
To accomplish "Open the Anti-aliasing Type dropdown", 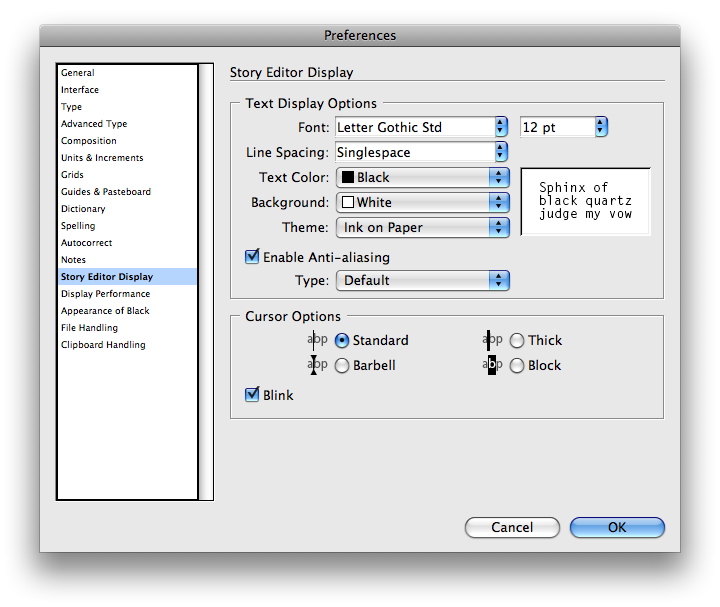I will 422,280.
